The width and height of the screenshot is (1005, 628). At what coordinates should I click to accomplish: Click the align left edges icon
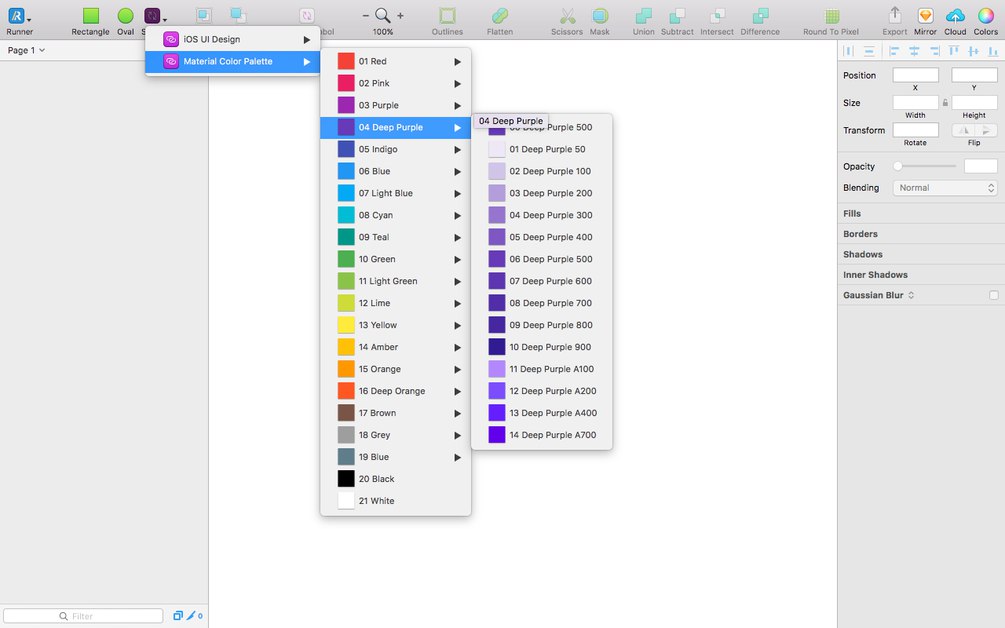(x=894, y=51)
